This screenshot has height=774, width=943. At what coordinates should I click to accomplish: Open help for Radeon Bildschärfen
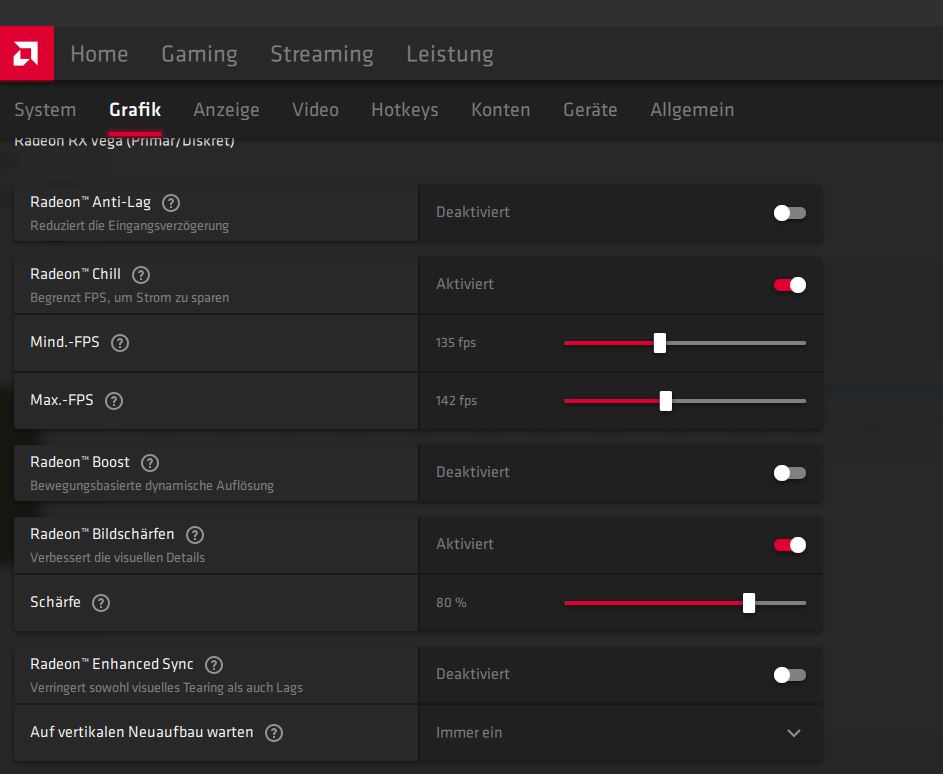click(x=195, y=535)
